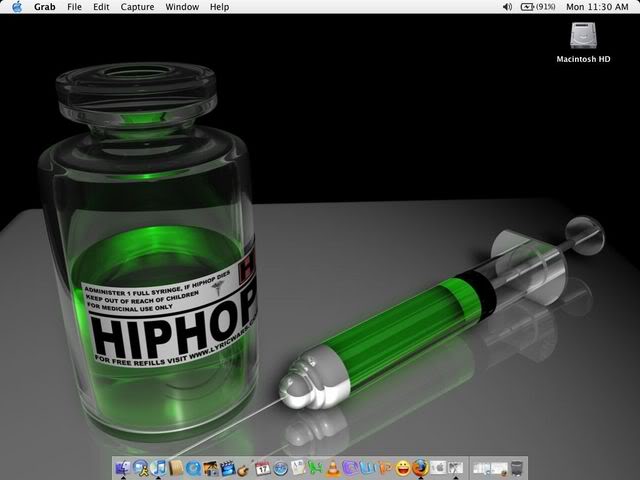Click the clock reading Mon 11:30 AM
Viewport: 640px width, 480px height.
point(597,7)
